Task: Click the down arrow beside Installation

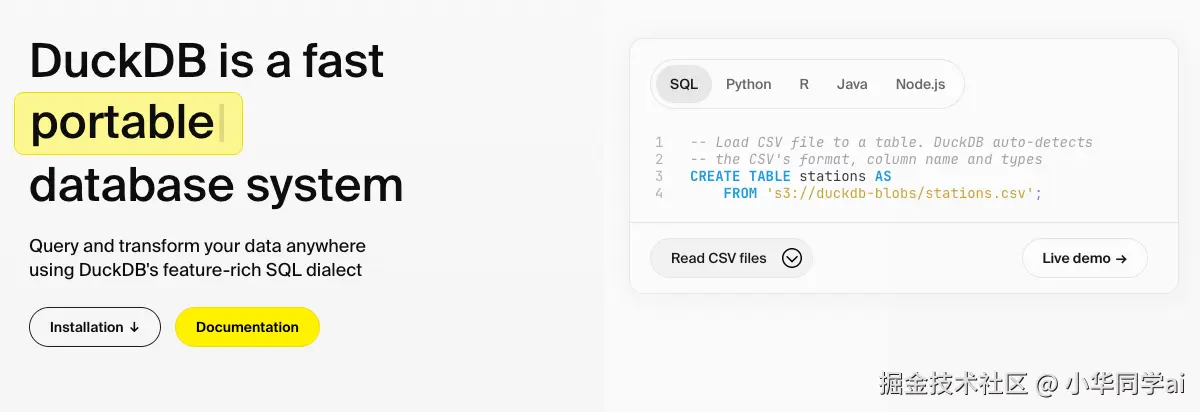Action: click(134, 327)
